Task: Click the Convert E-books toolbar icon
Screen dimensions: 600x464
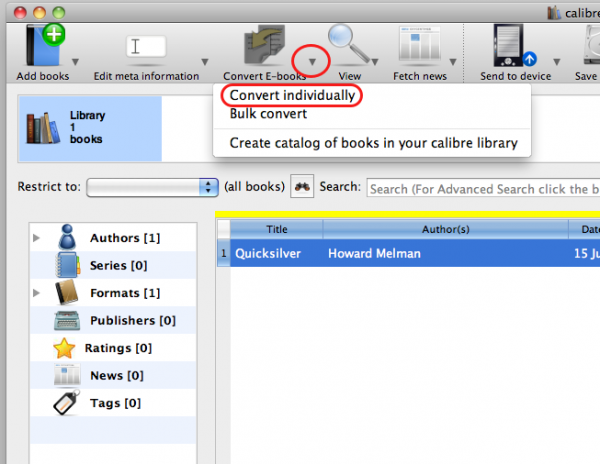Action: click(264, 45)
